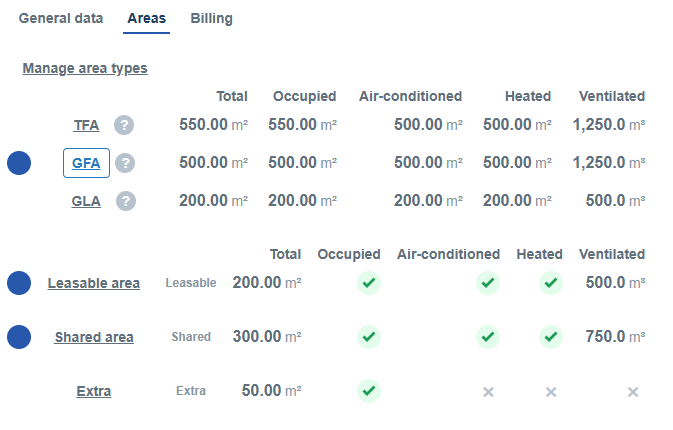Open the Leasable area link
Screen dimensions: 673x430
pos(94,283)
